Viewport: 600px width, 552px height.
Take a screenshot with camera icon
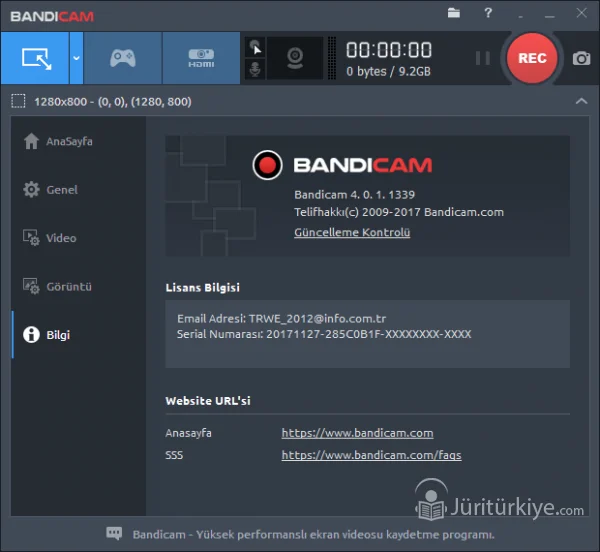pyautogui.click(x=581, y=58)
